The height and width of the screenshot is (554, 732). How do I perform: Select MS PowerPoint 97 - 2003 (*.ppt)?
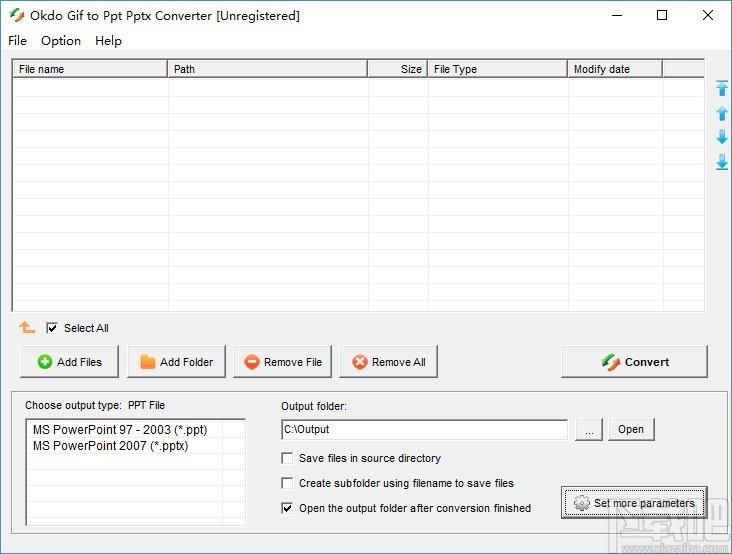120,429
